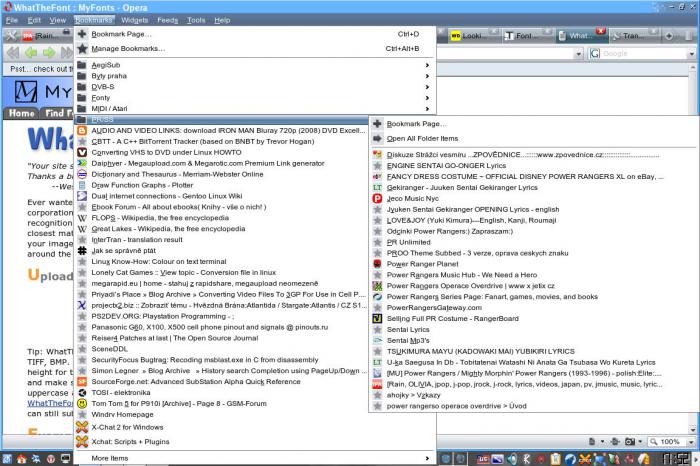Open the Tools menu
Viewport: 700px width, 466px height.
click(196, 20)
